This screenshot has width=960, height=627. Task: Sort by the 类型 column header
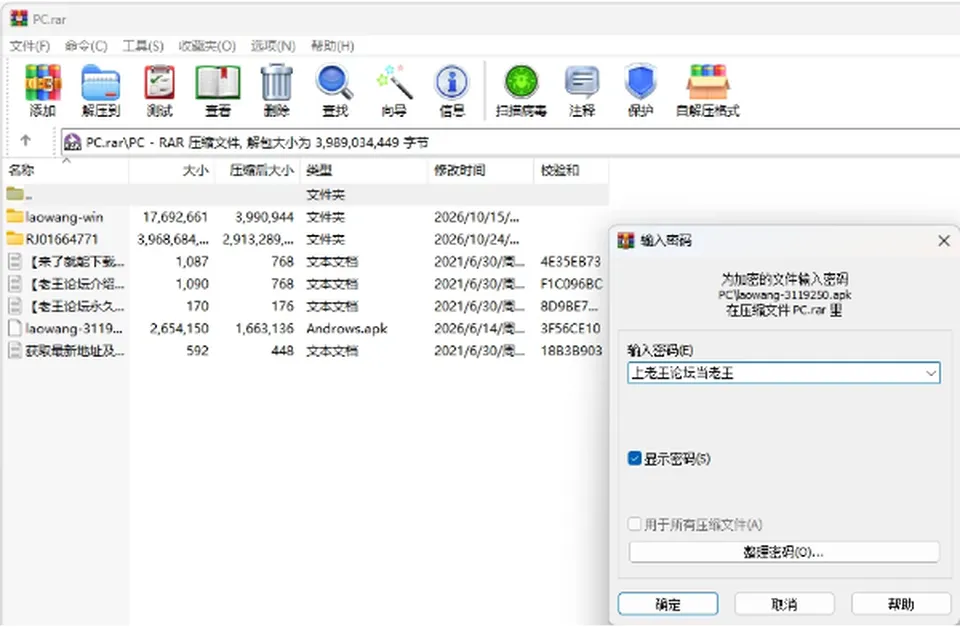(364, 170)
